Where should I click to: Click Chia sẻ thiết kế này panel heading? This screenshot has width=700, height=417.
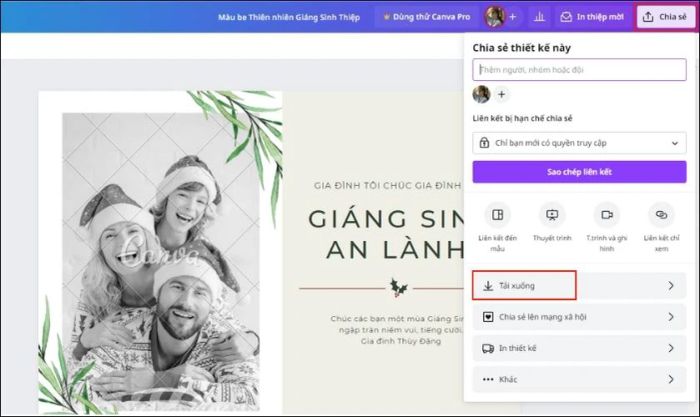(521, 48)
